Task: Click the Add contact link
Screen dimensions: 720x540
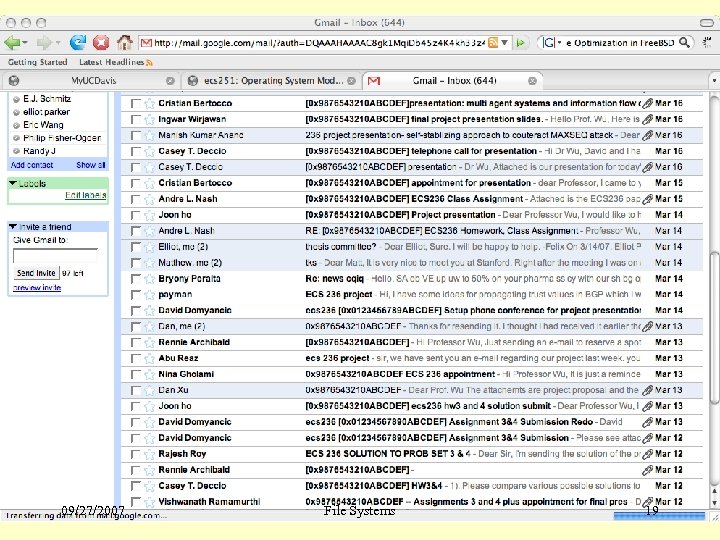Action: click(32, 165)
